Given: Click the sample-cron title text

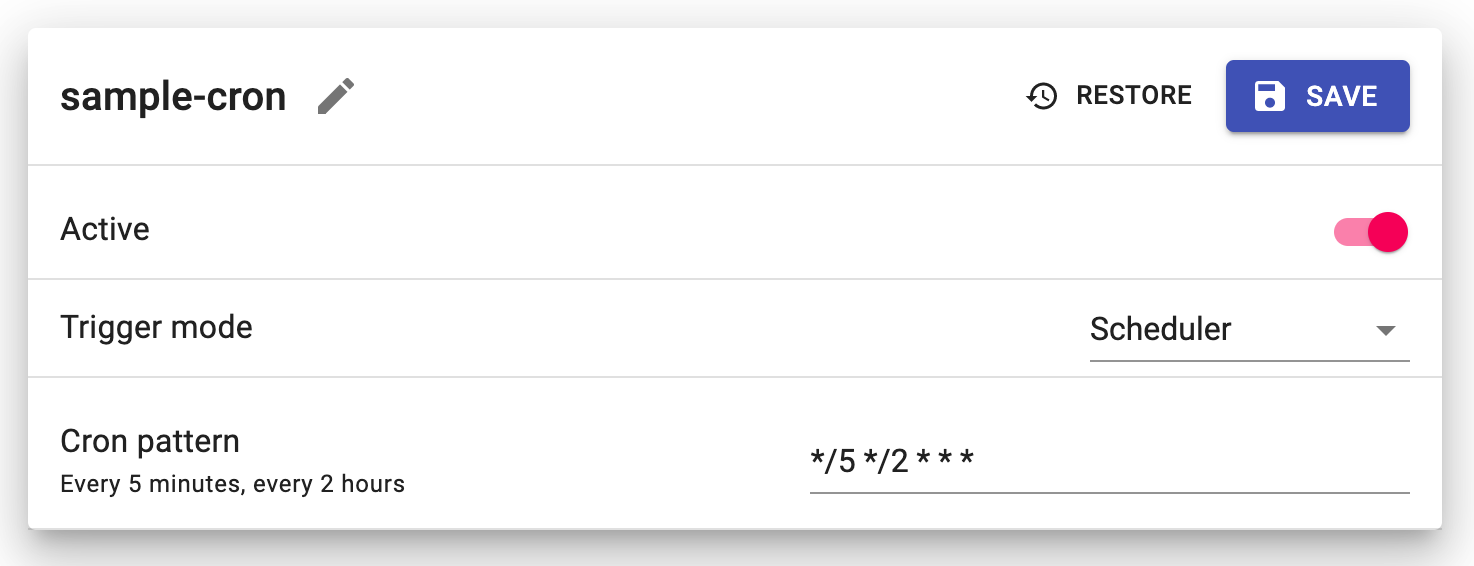Looking at the screenshot, I should (173, 97).
